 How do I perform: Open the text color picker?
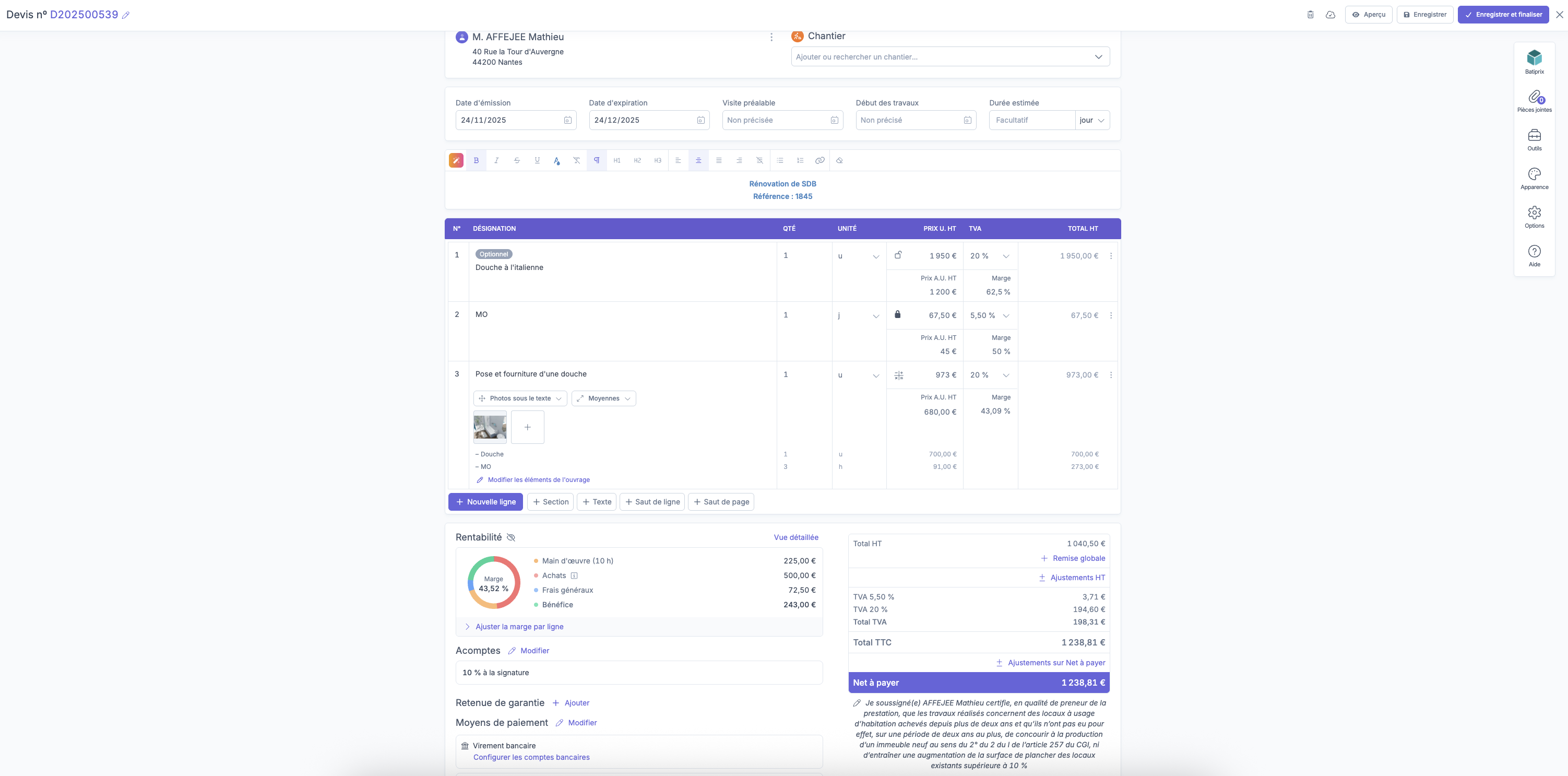click(556, 160)
